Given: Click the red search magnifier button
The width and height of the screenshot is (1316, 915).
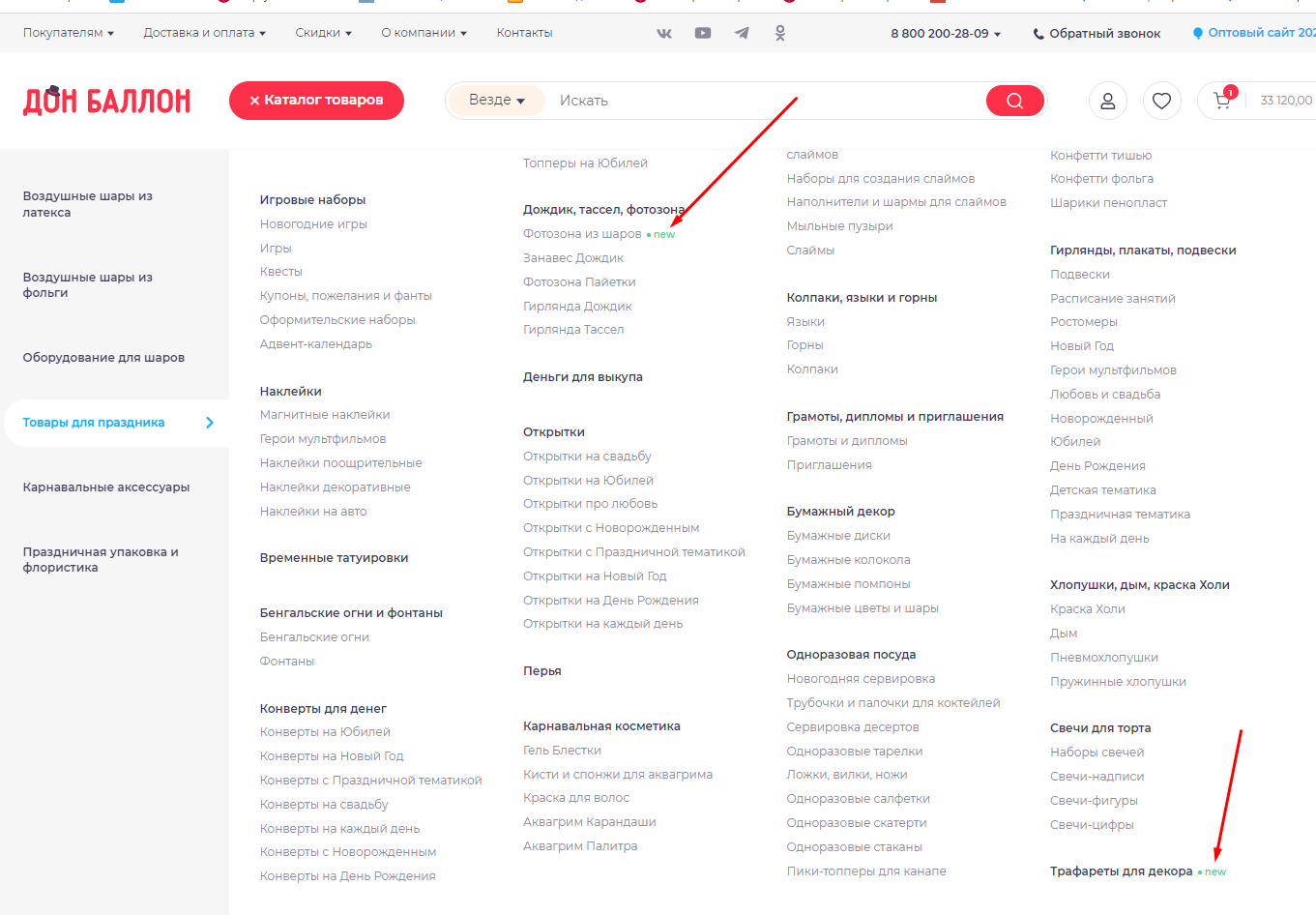Looking at the screenshot, I should pyautogui.click(x=1014, y=101).
